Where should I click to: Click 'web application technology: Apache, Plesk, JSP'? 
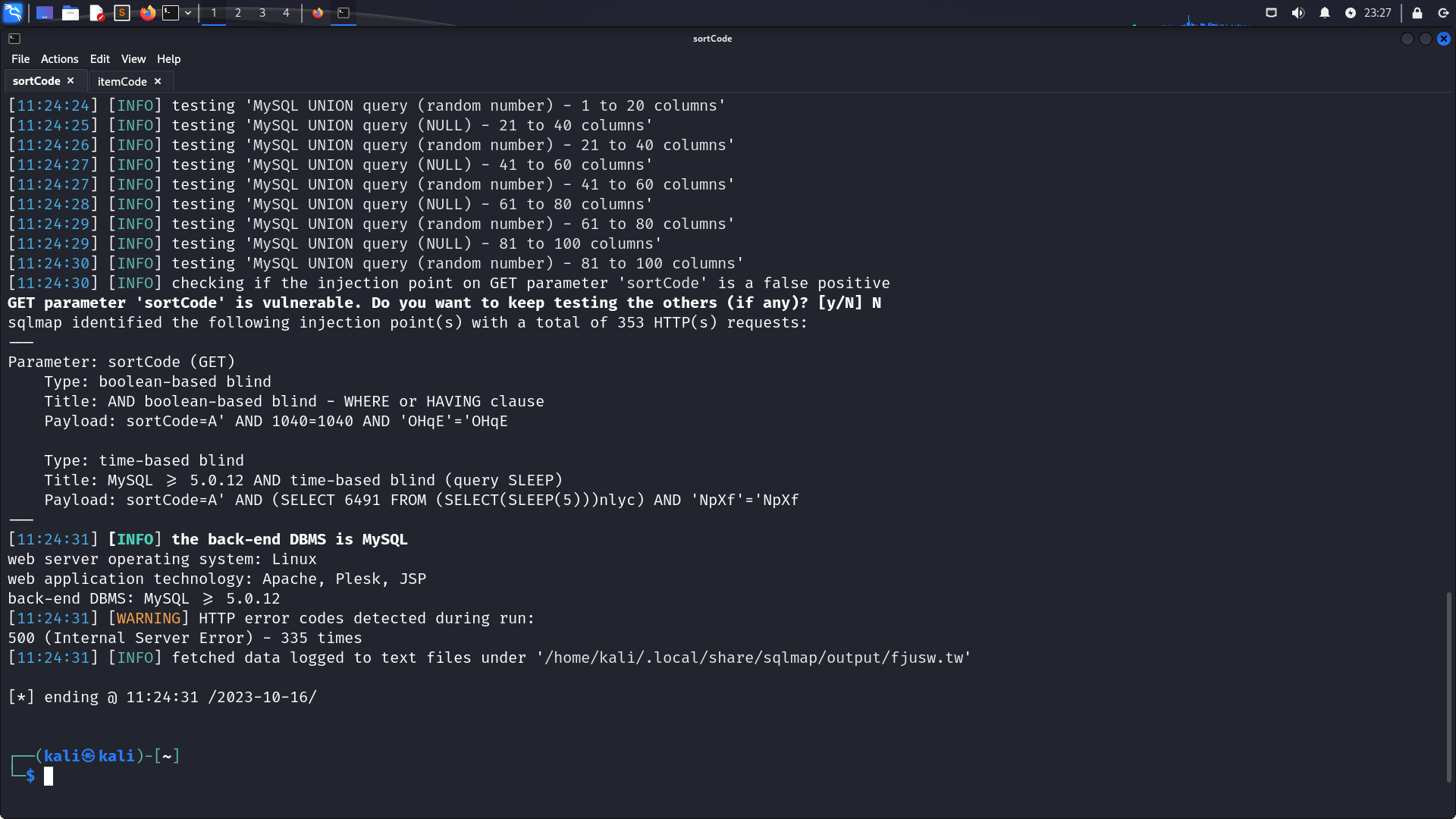pos(217,579)
